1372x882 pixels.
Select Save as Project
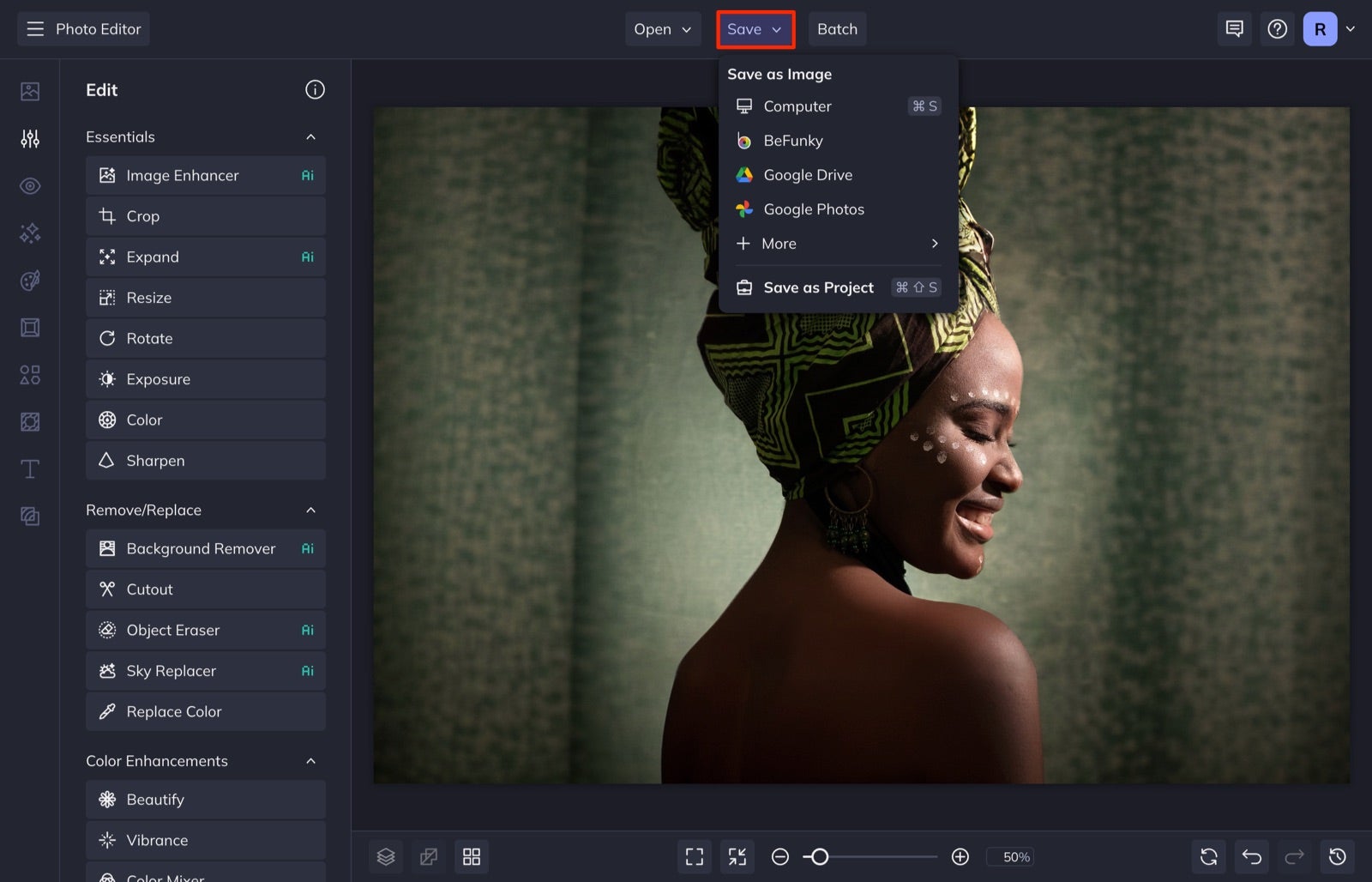click(818, 287)
